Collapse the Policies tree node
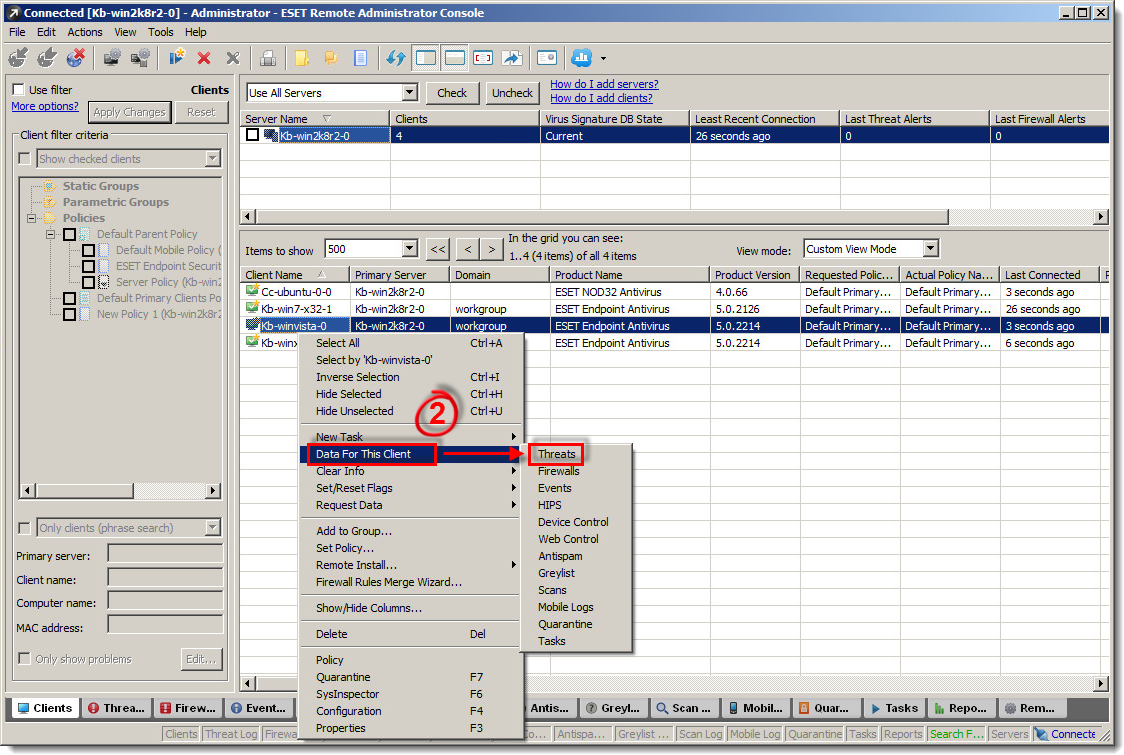This screenshot has width=1124, height=755. click(32, 218)
